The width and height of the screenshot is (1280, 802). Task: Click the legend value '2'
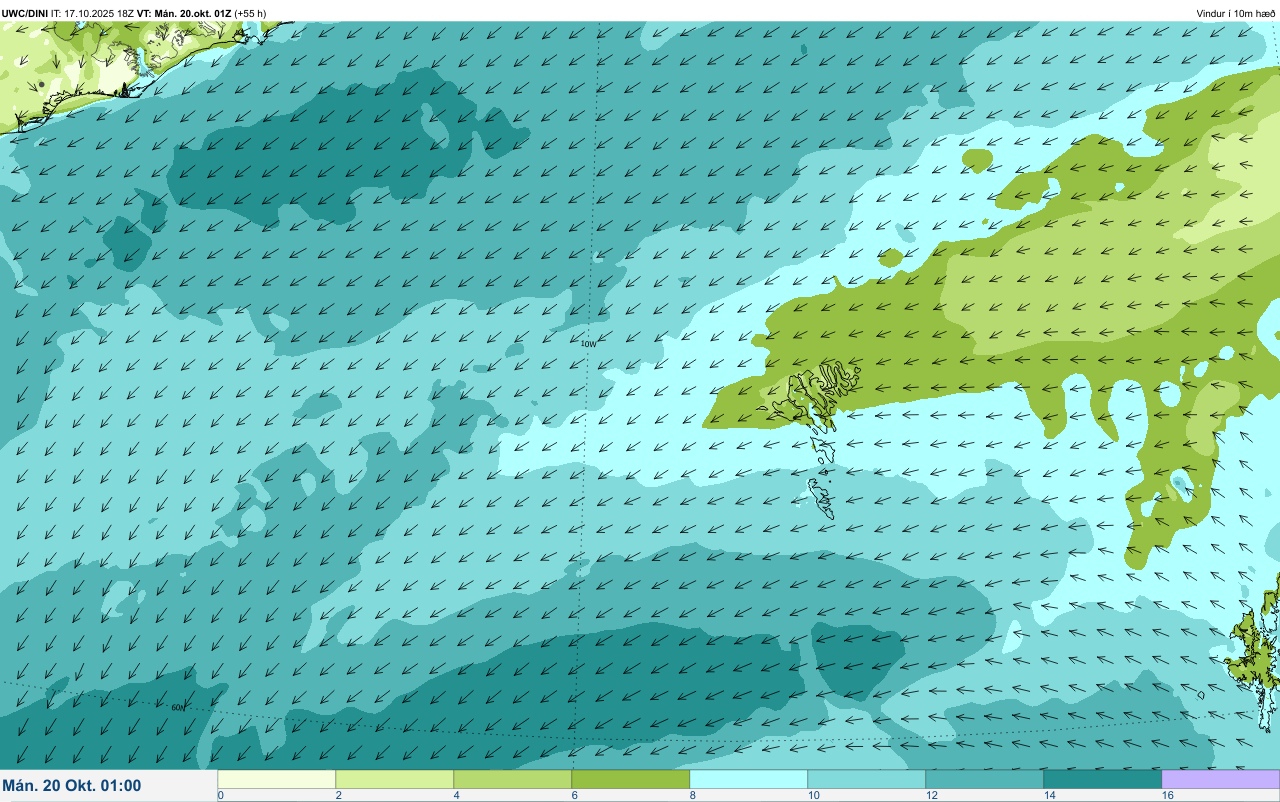338,795
